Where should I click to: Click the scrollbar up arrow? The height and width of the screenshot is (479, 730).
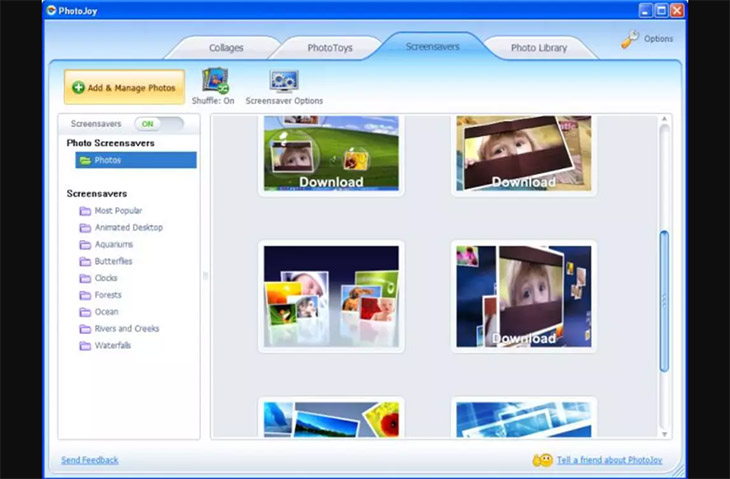tap(664, 119)
